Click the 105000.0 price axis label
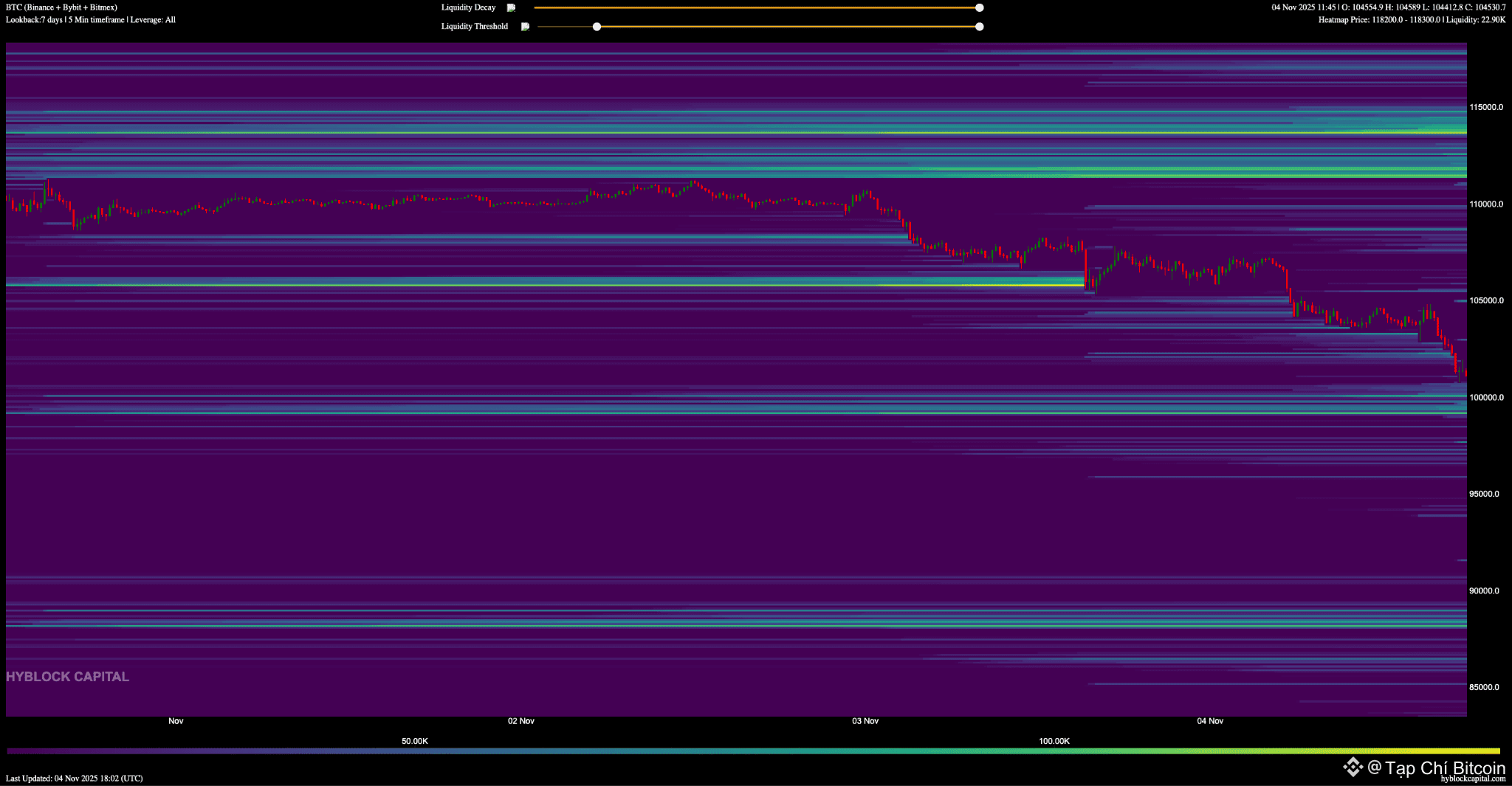This screenshot has height=786, width=1512. coord(1485,300)
